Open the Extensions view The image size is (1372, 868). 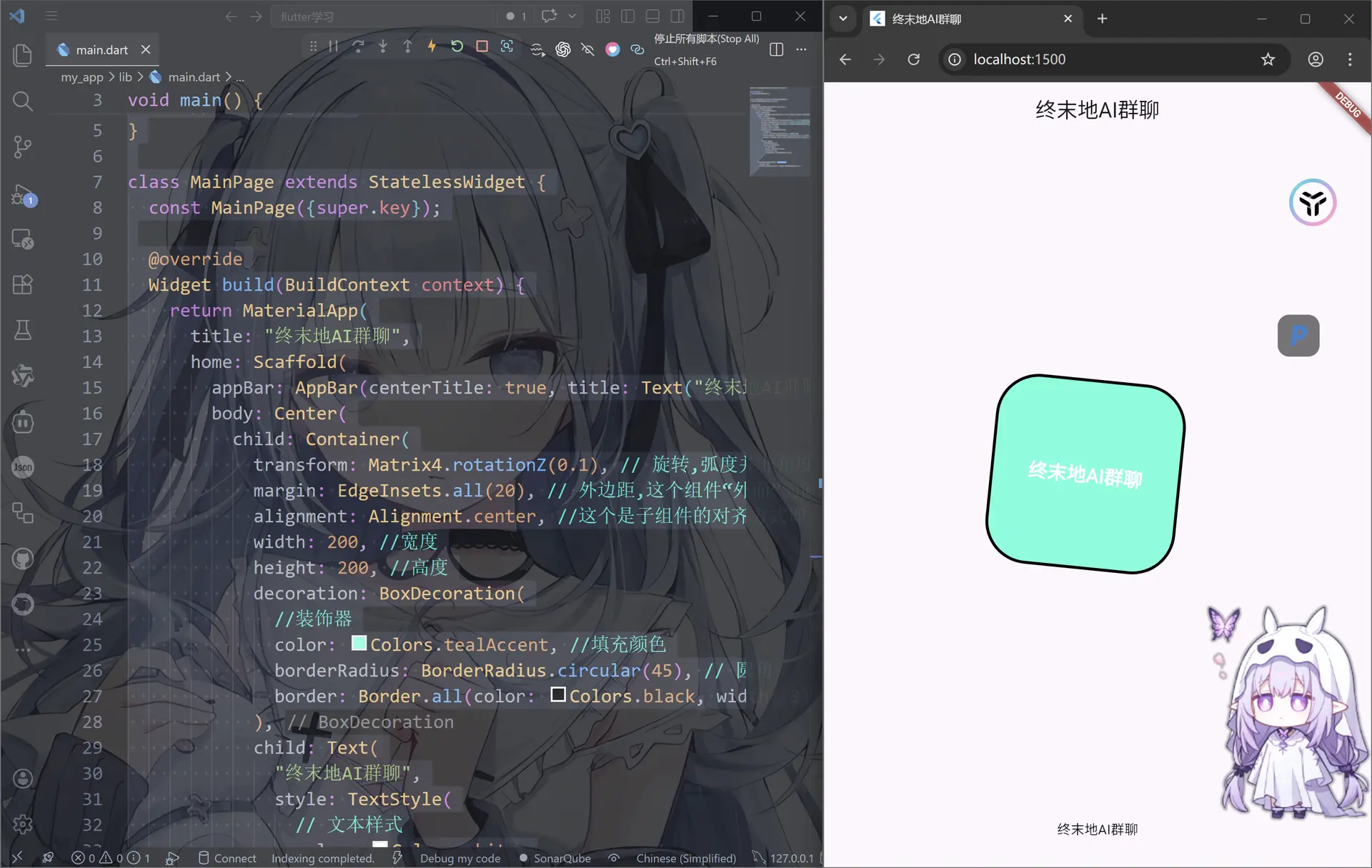[23, 284]
